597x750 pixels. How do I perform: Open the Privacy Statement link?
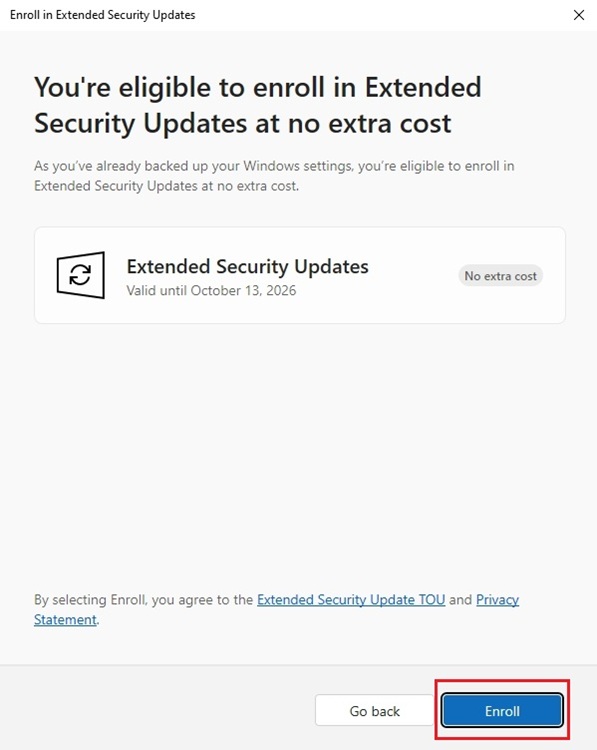coord(276,609)
